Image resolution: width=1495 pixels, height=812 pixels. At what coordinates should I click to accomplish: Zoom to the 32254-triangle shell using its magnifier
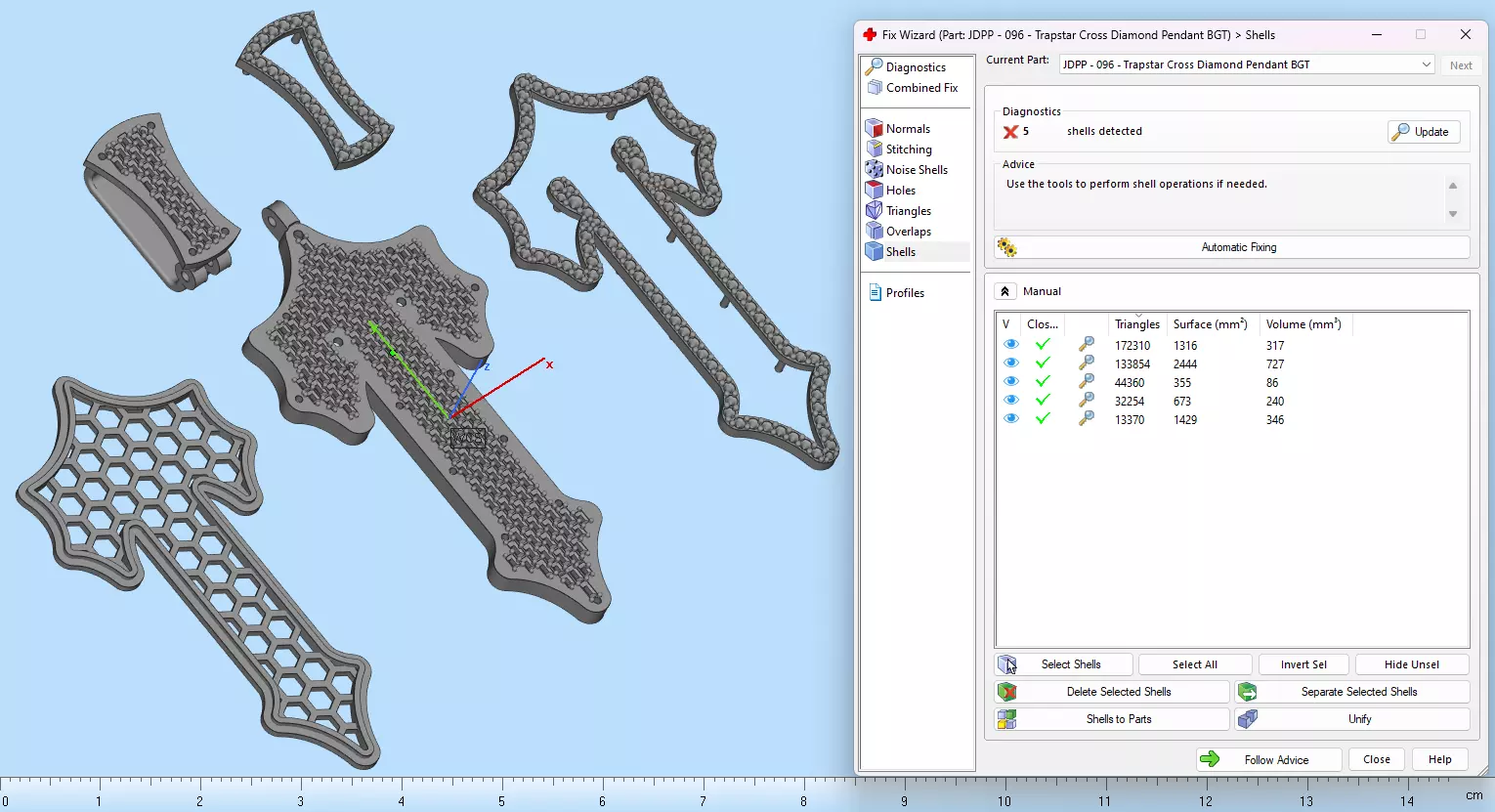tap(1086, 401)
